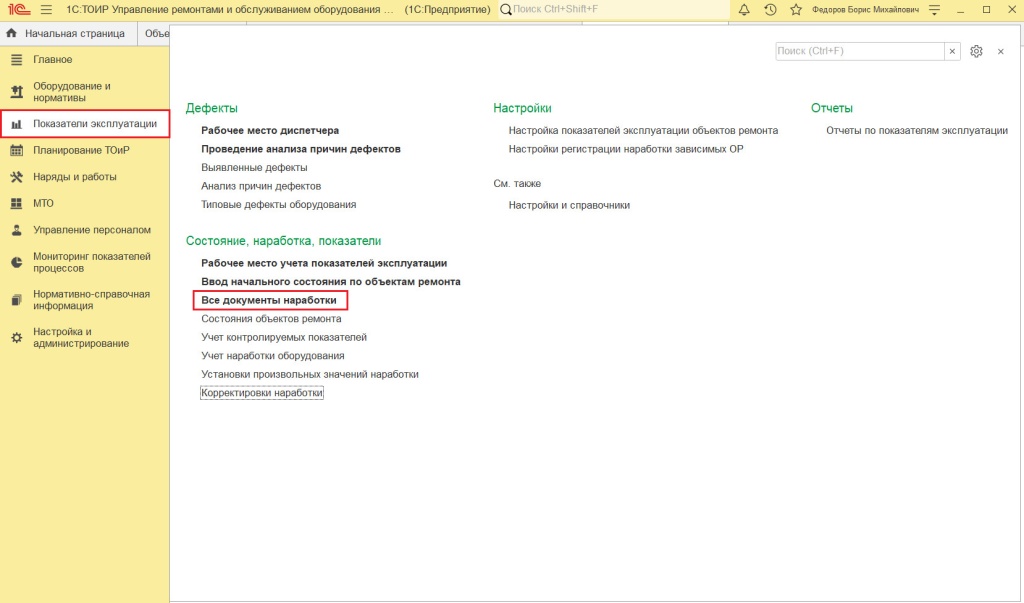1024x603 pixels.
Task: Open Рабочее место учета показателей эксплуатации
Action: (324, 263)
